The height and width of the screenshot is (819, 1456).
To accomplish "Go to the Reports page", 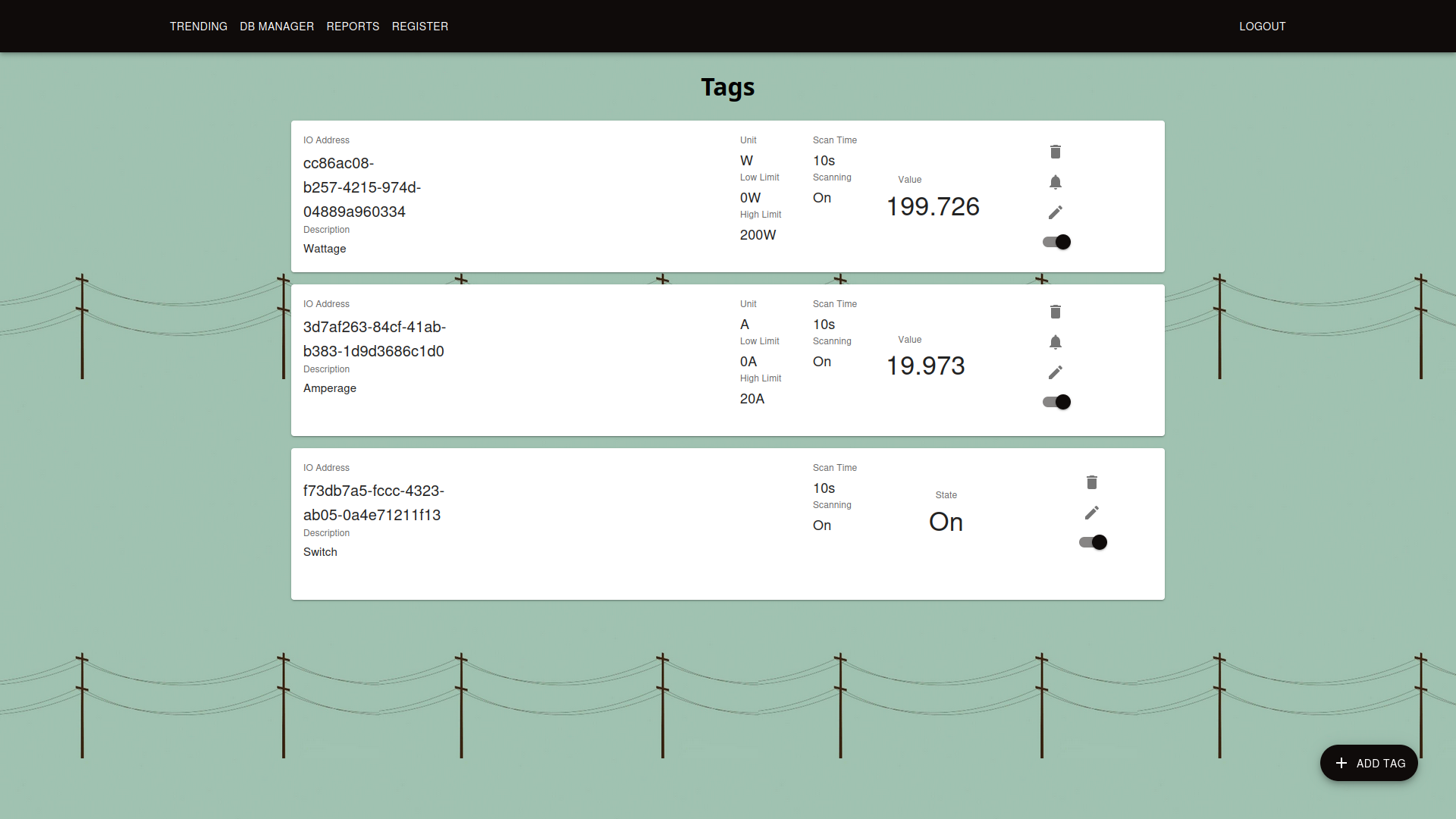I will click(353, 27).
